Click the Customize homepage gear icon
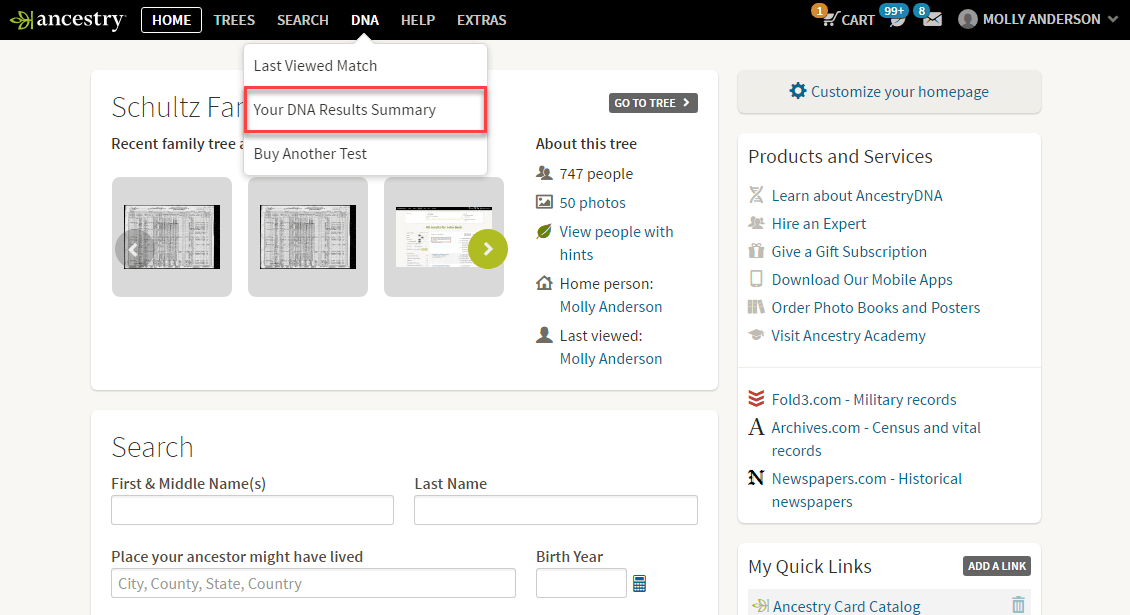Viewport: 1130px width, 615px height. coord(797,91)
